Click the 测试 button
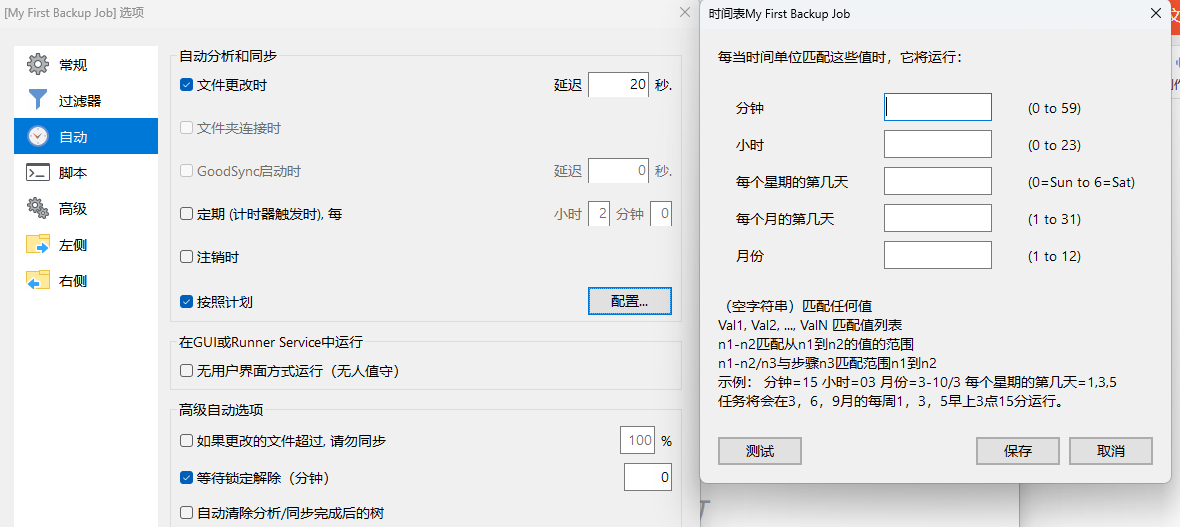This screenshot has height=527, width=1180. coord(760,451)
